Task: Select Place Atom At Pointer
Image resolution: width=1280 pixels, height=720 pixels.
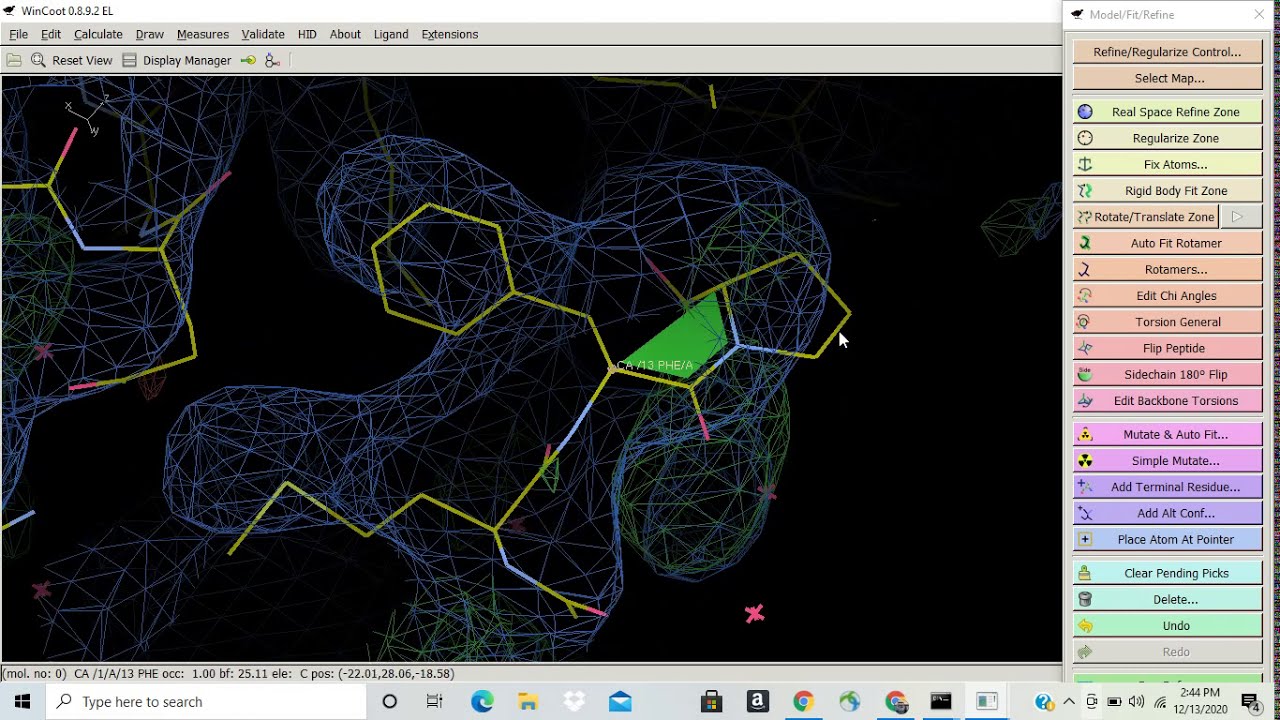Action: [x=1167, y=539]
